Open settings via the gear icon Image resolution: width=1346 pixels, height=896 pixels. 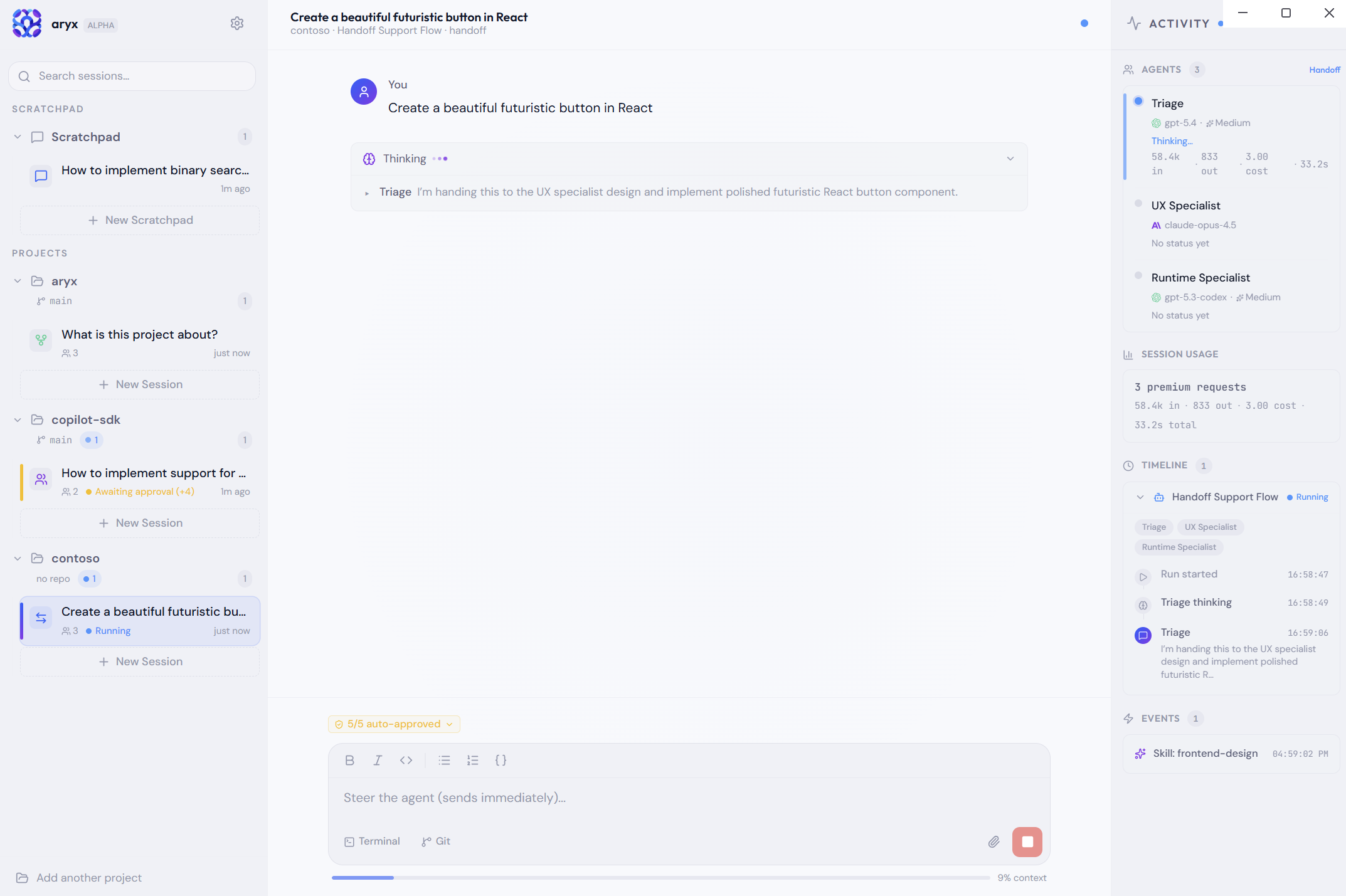coord(236,24)
